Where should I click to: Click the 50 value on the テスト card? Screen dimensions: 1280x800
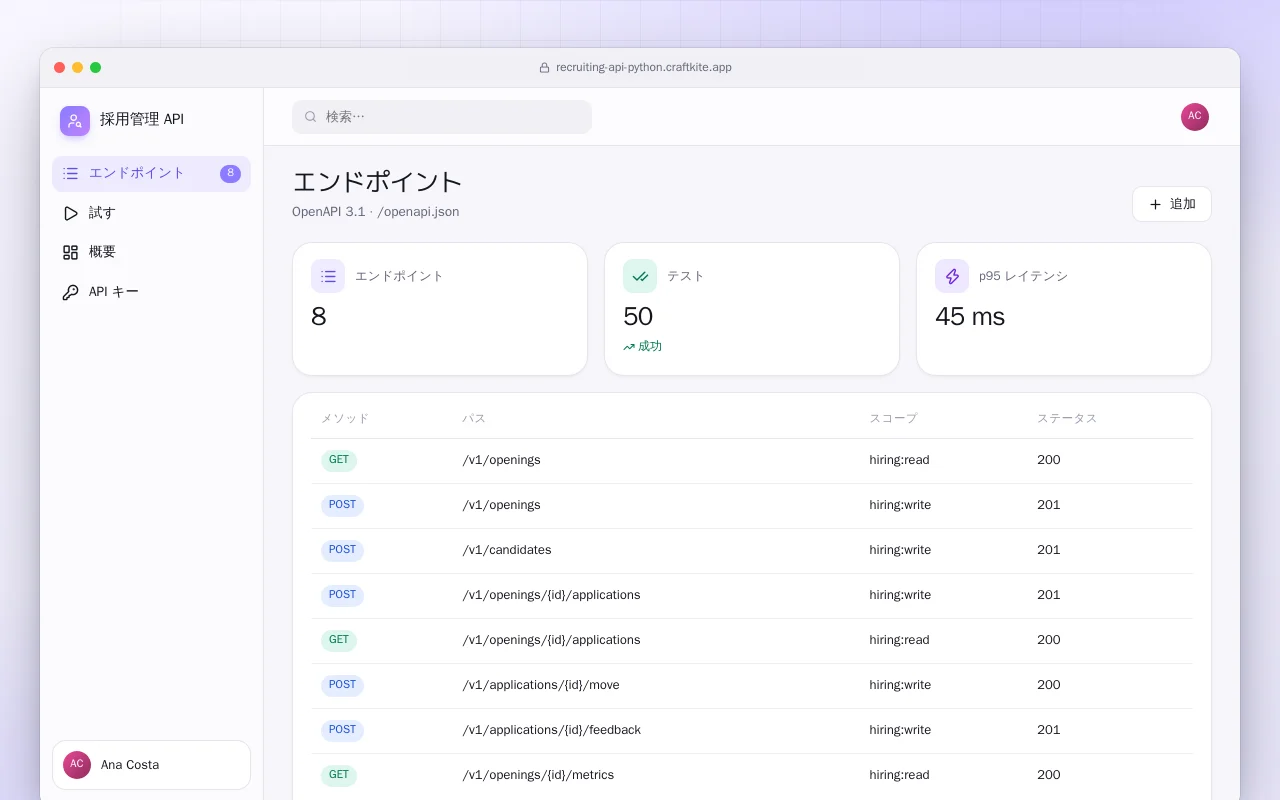click(x=638, y=317)
